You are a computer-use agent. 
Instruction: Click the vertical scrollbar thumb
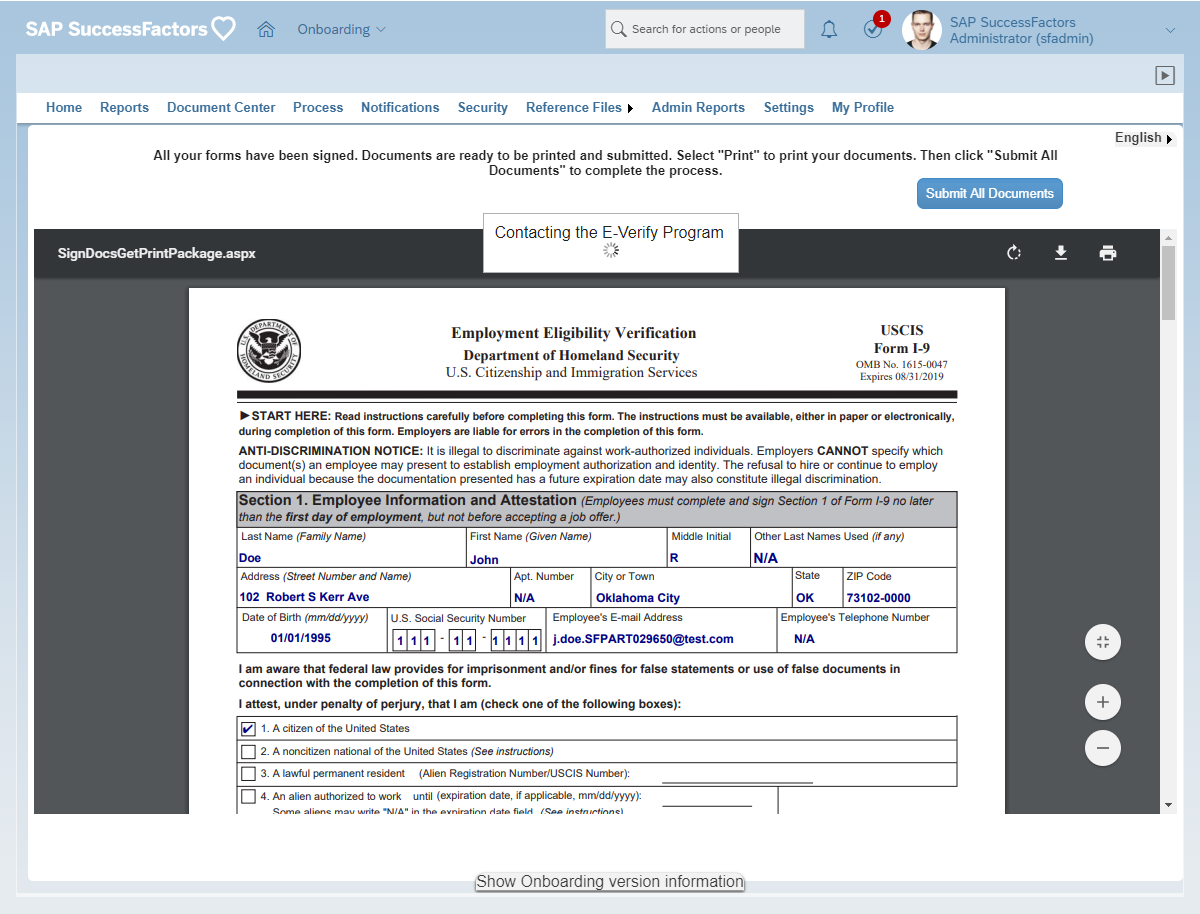pyautogui.click(x=1168, y=283)
